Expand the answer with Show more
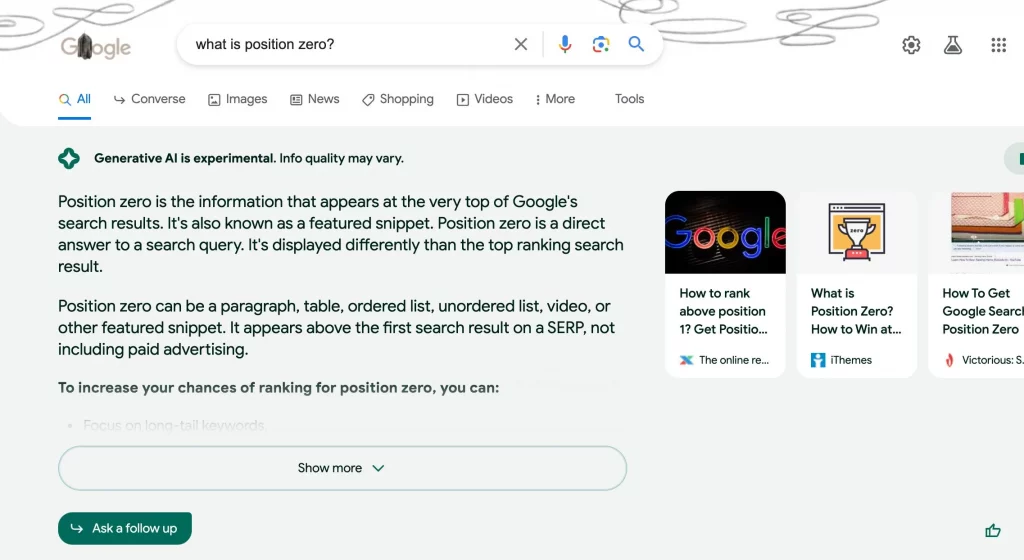This screenshot has height=560, width=1024. [342, 468]
